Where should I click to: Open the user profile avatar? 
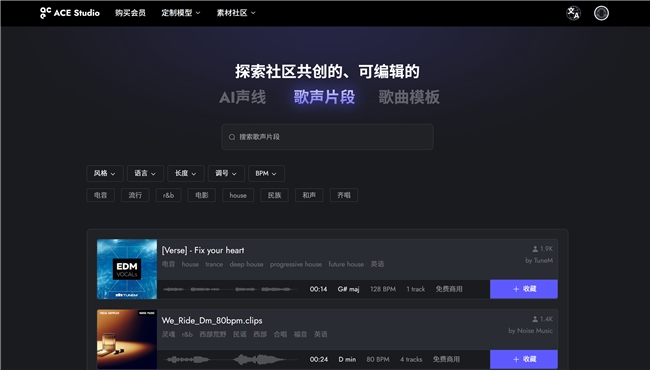[601, 13]
